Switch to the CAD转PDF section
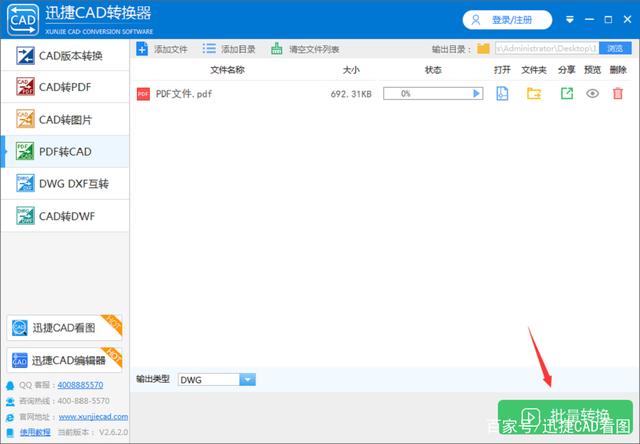The height and width of the screenshot is (444, 640). (x=65, y=87)
